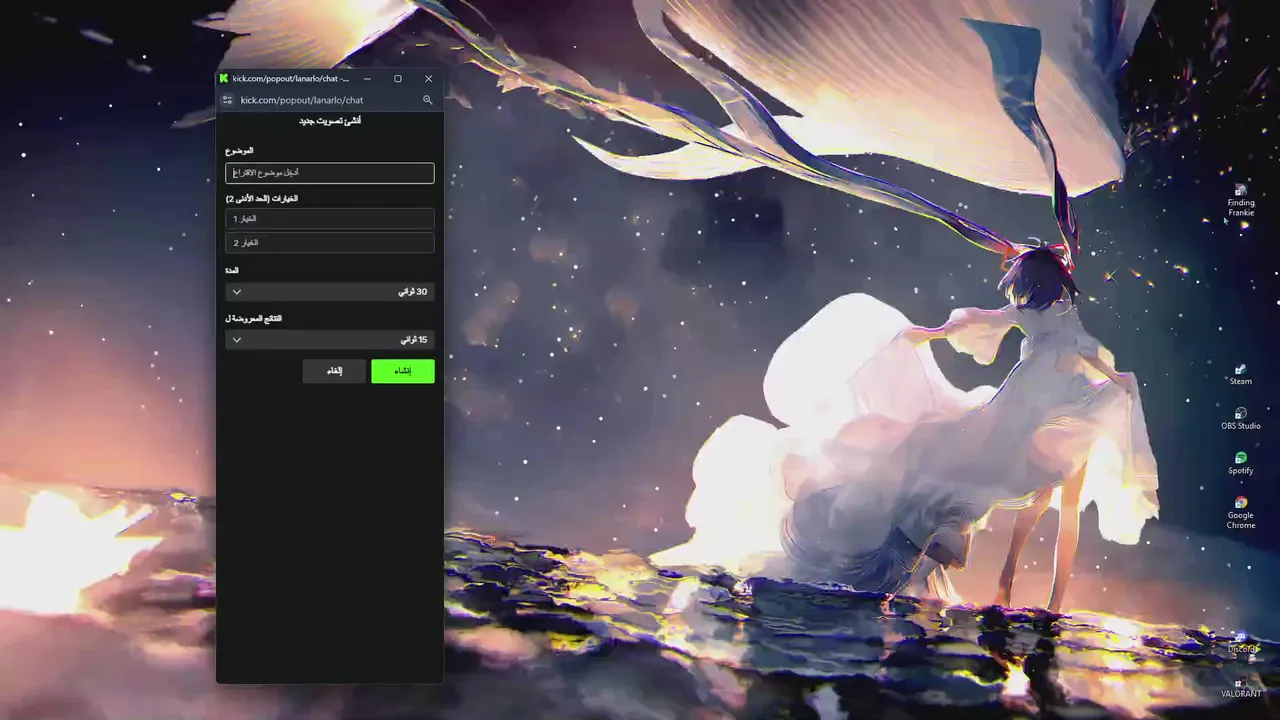1280x720 pixels.
Task: Launch Steam from the desktop
Action: pos(1240,374)
